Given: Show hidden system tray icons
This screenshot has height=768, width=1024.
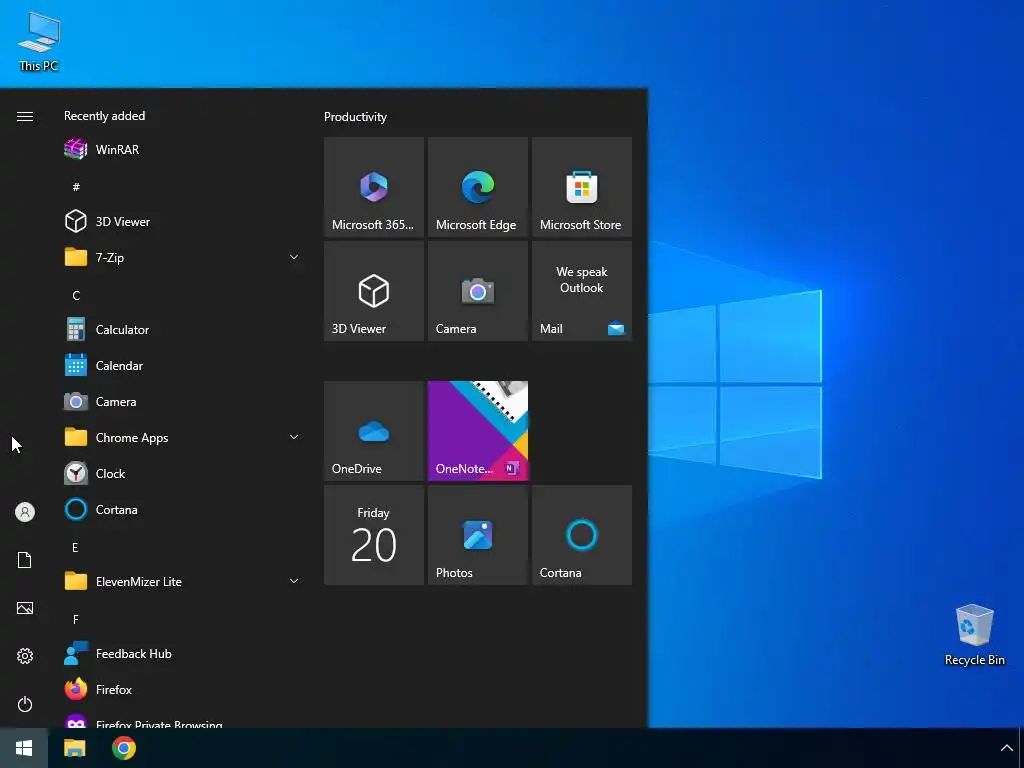Looking at the screenshot, I should point(1006,748).
